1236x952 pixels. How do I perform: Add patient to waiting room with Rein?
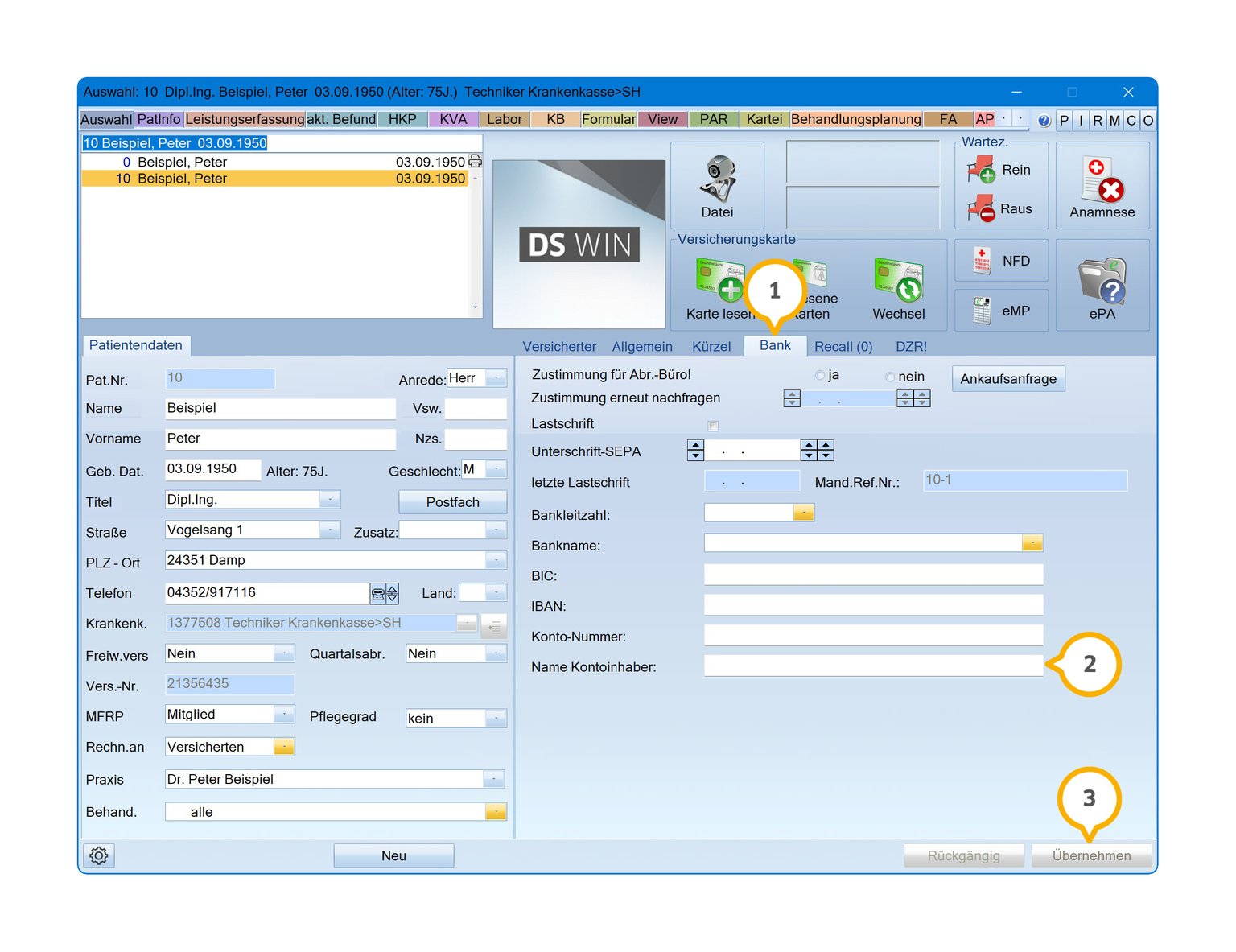pos(1000,171)
